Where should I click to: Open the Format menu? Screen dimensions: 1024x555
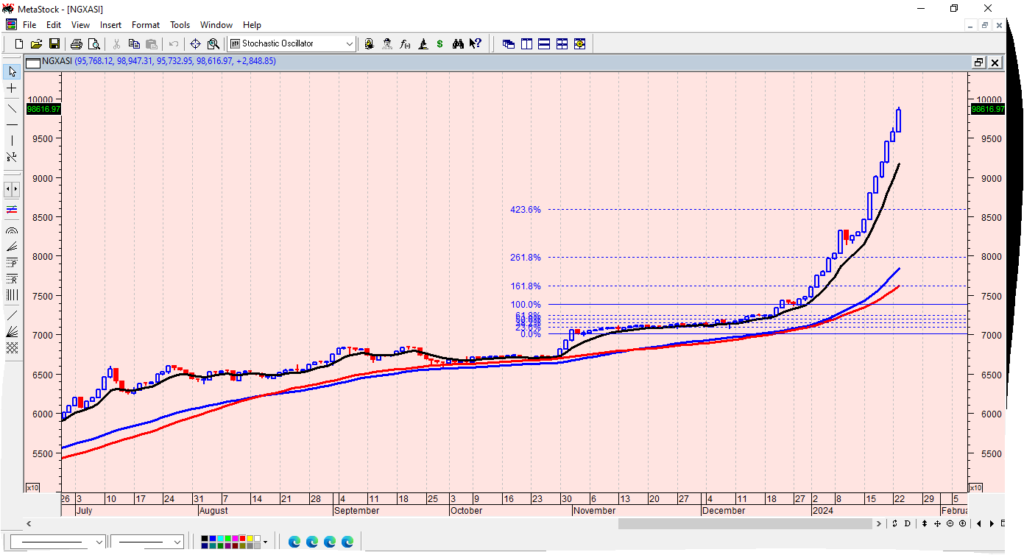(145, 24)
